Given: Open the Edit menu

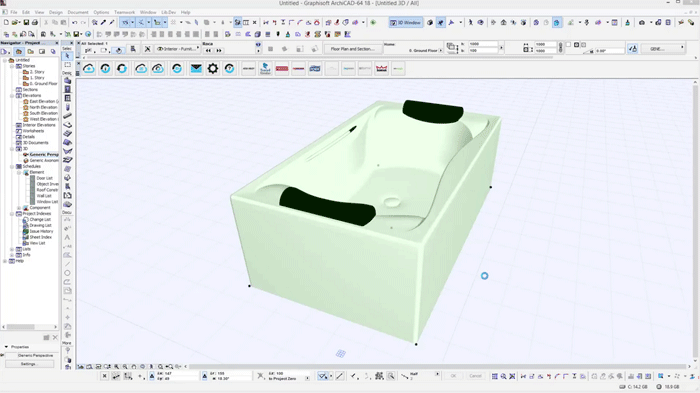Looking at the screenshot, I should tap(26, 12).
